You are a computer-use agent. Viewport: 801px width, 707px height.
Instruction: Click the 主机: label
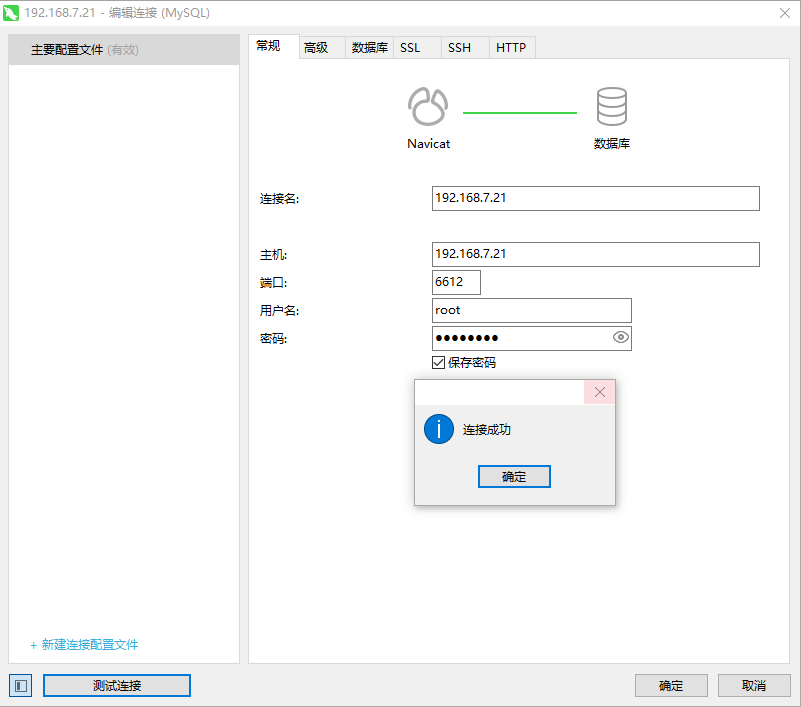click(x=273, y=254)
